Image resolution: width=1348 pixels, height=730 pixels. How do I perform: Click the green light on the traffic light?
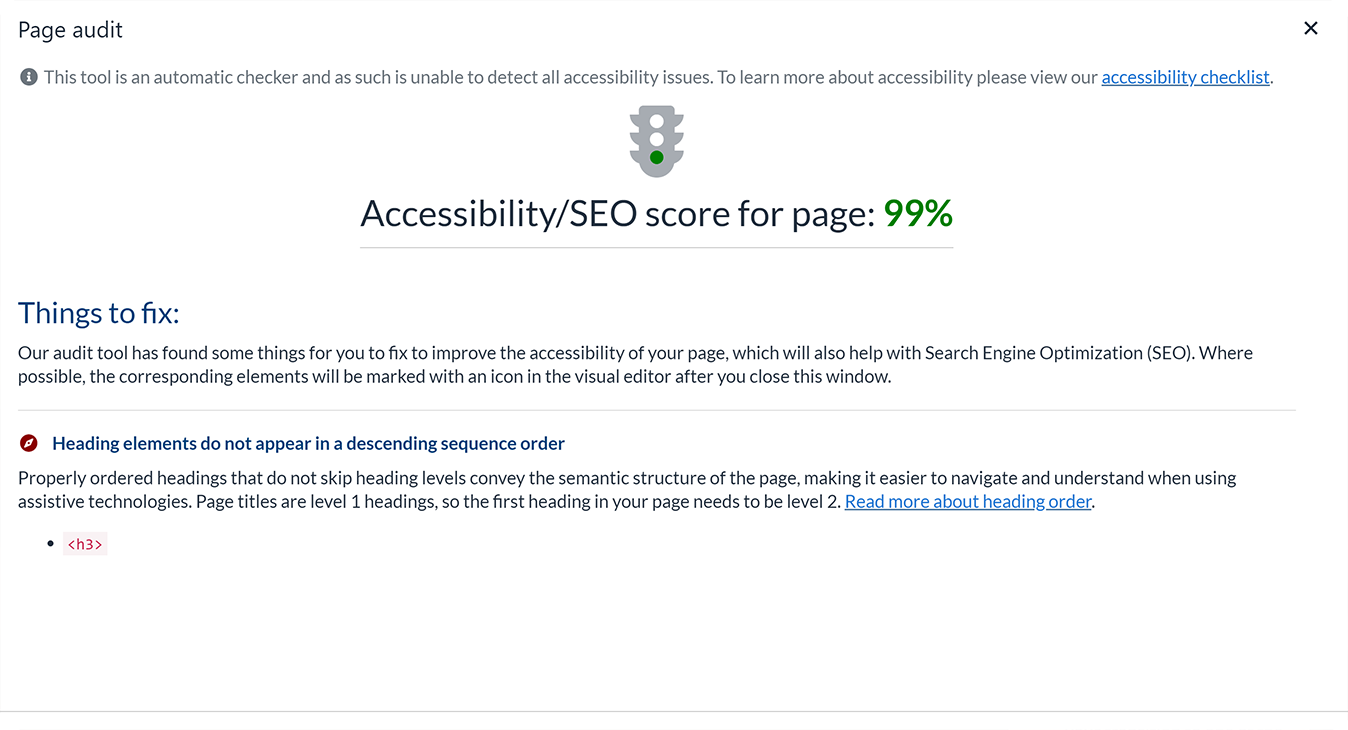pos(656,158)
